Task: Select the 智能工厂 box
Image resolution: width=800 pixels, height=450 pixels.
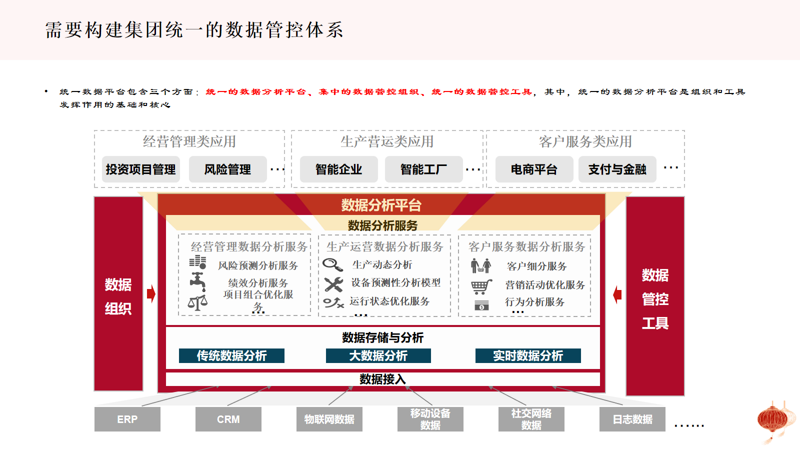Action: 423,169
